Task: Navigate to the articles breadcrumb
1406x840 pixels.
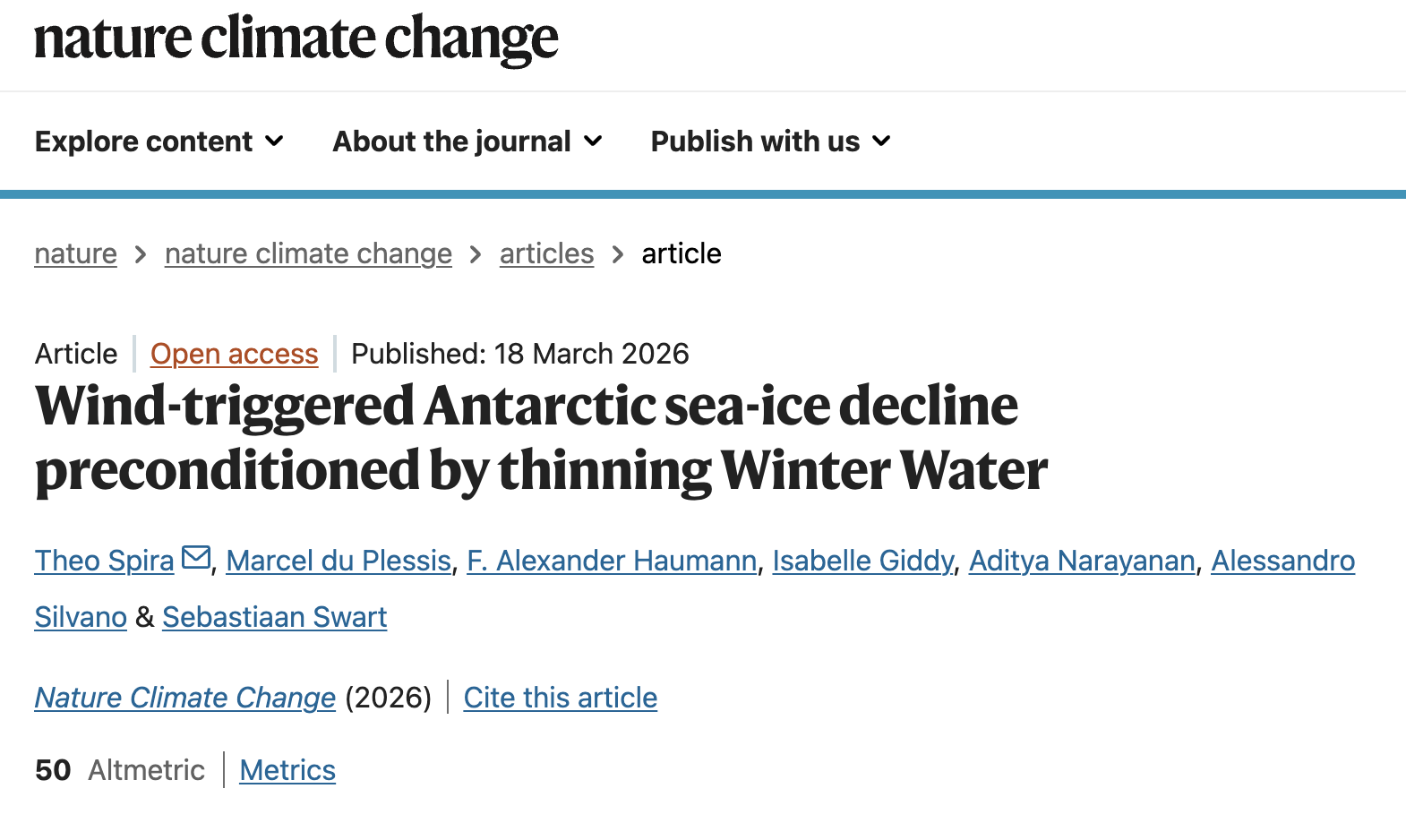Action: click(x=546, y=254)
